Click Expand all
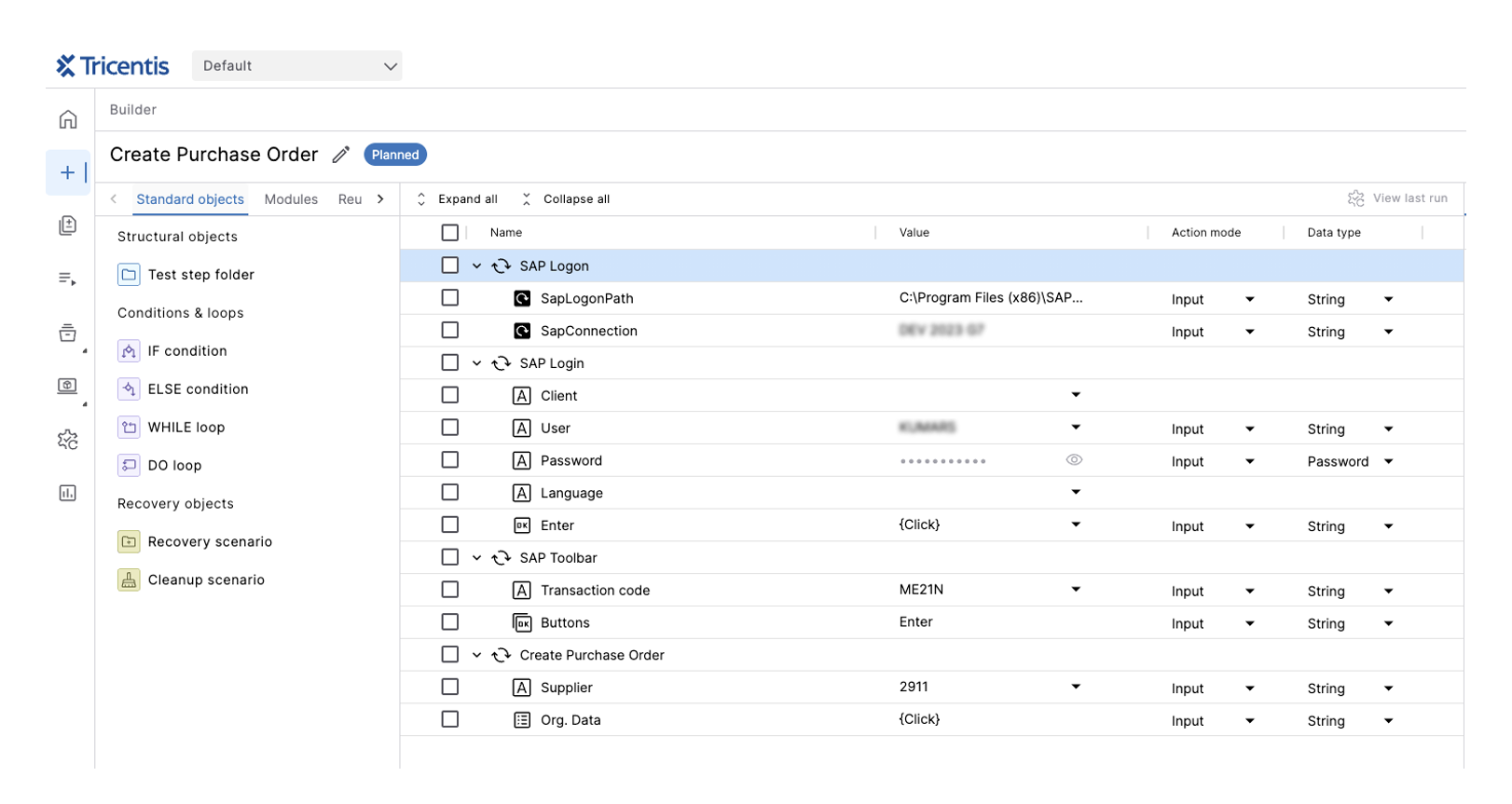 458,199
